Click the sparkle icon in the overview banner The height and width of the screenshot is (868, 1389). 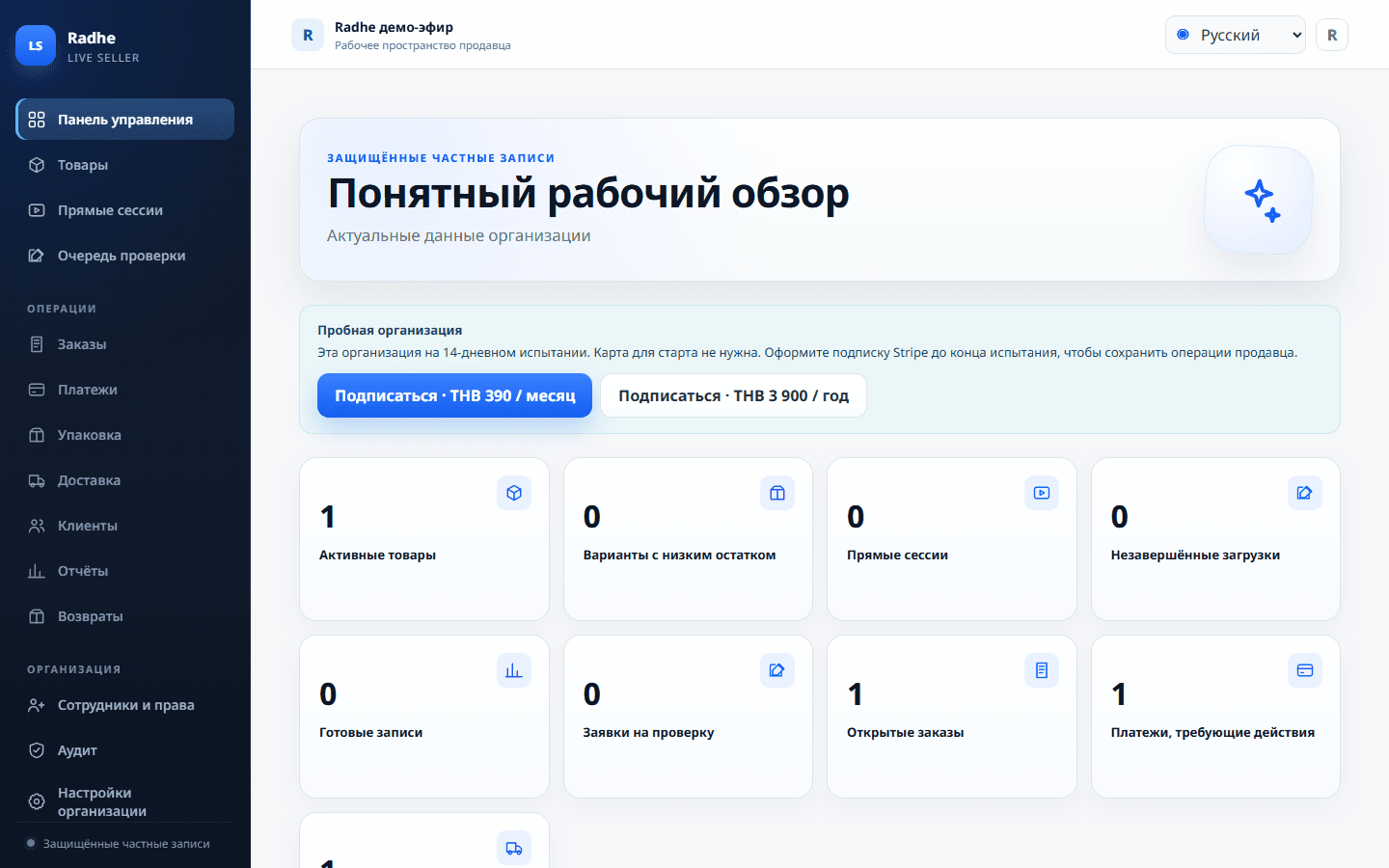(x=1262, y=201)
